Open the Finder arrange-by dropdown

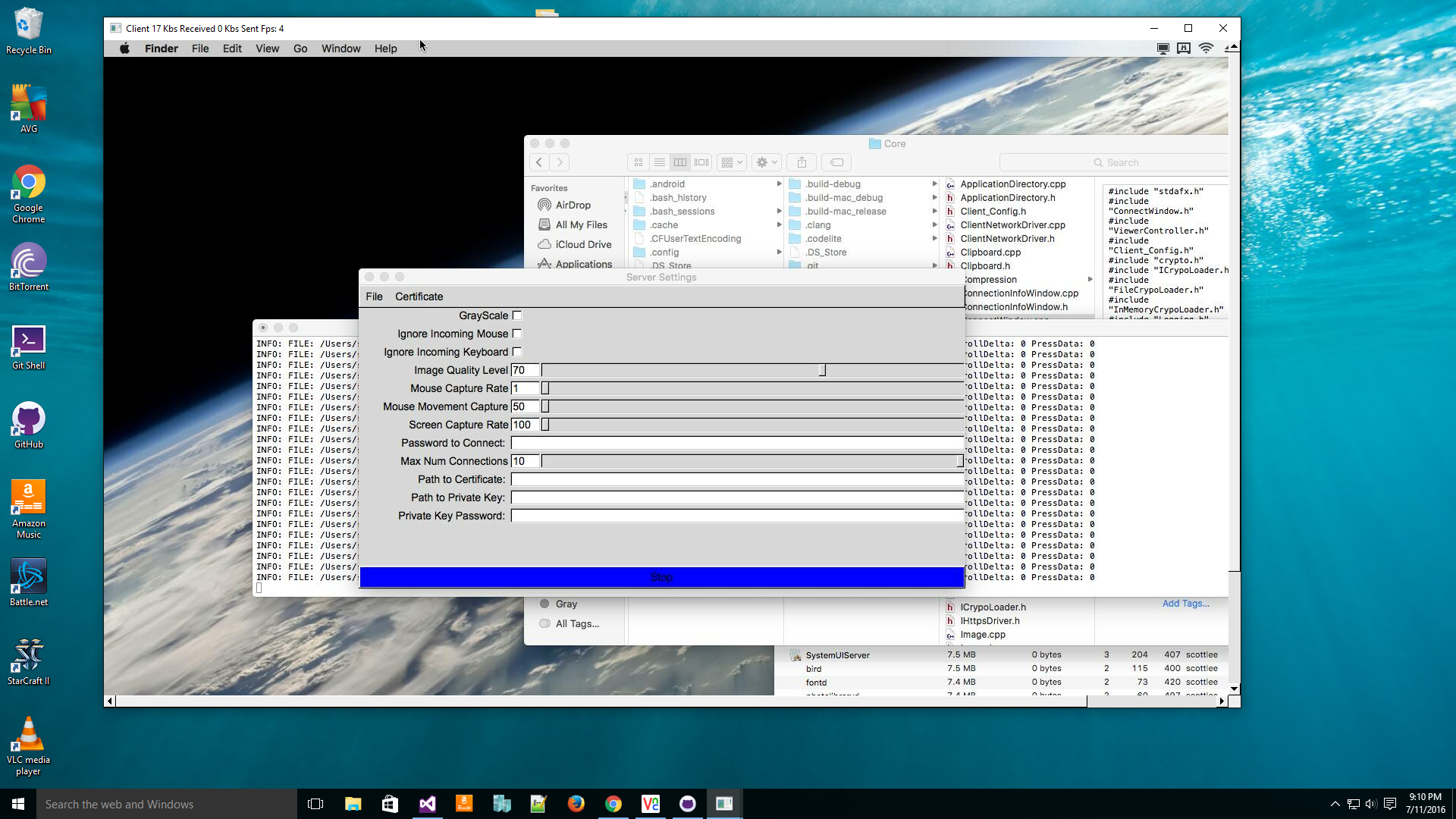click(732, 162)
